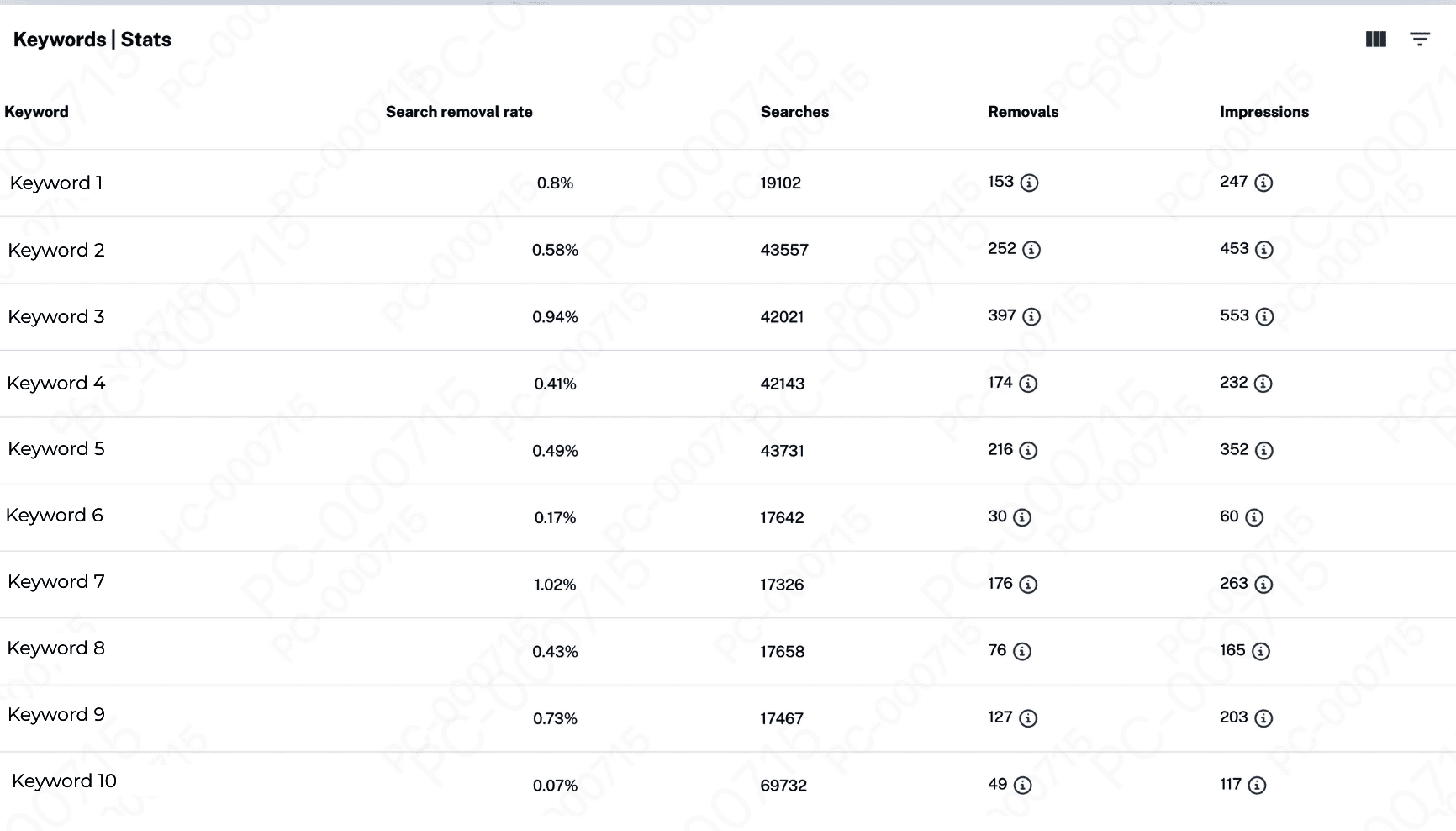The width and height of the screenshot is (1456, 831).
Task: Click info icon beside 153 removals
Action: (x=1029, y=183)
